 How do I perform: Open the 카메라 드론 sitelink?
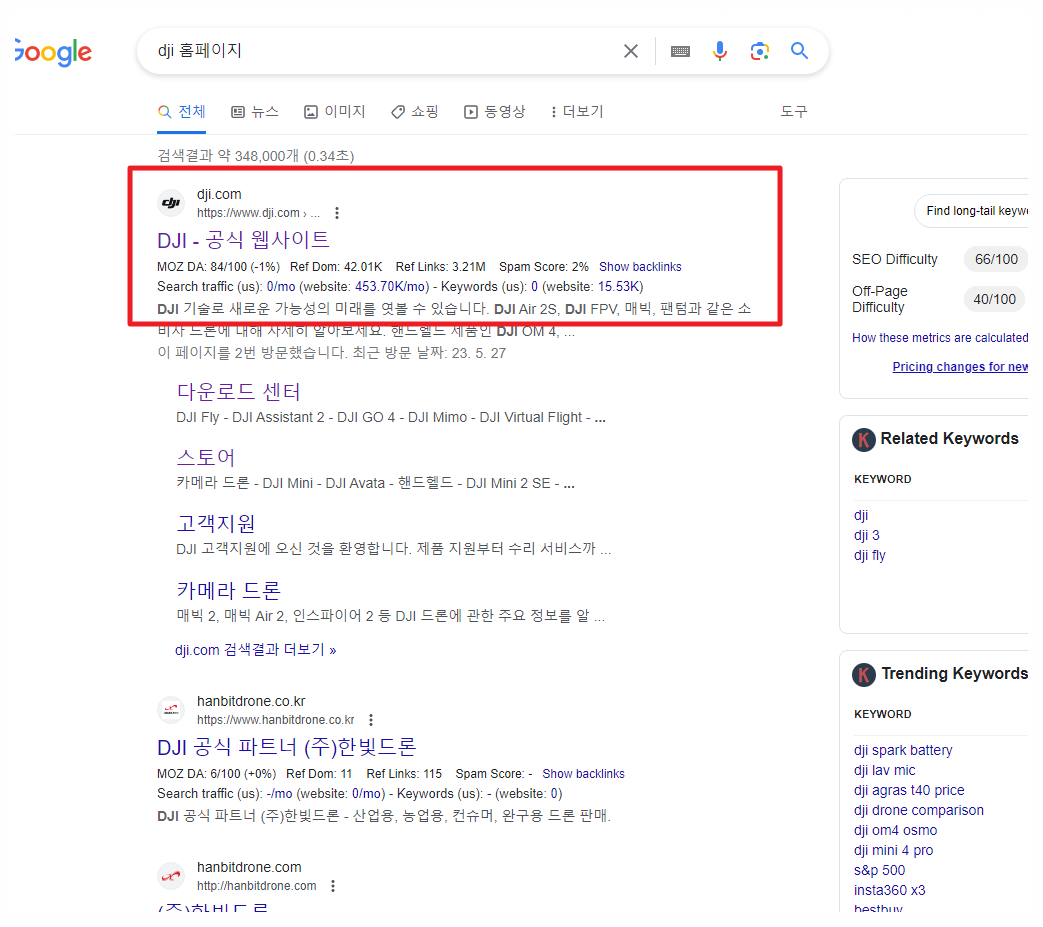click(x=228, y=590)
